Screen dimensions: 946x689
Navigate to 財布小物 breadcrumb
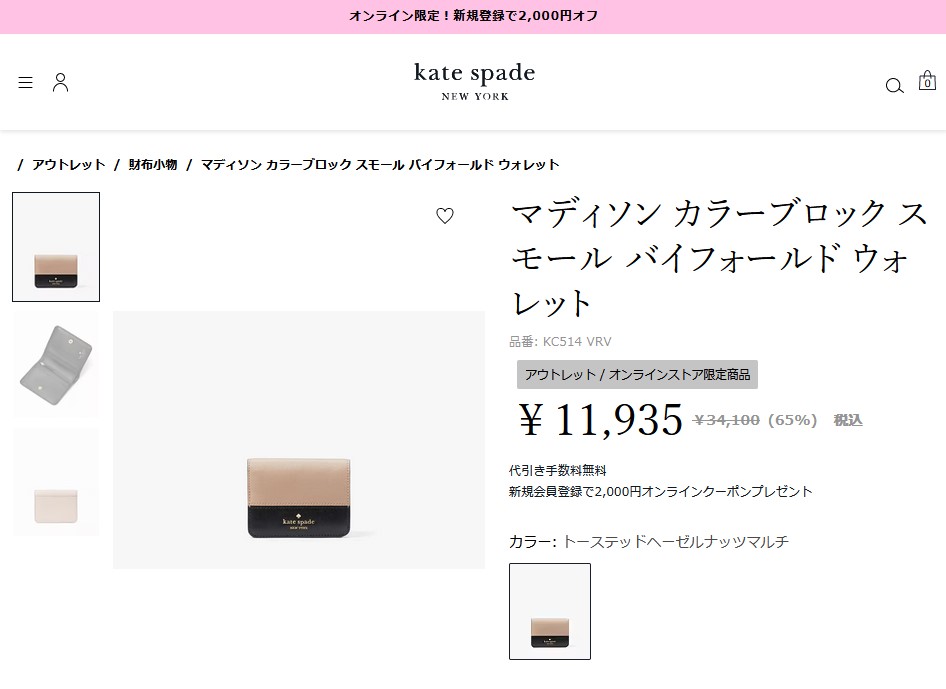coord(153,165)
